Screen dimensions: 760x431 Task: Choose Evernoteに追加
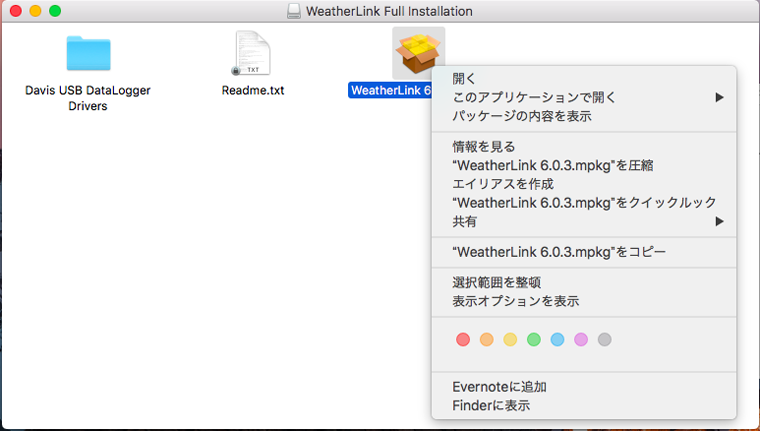pyautogui.click(x=584, y=387)
